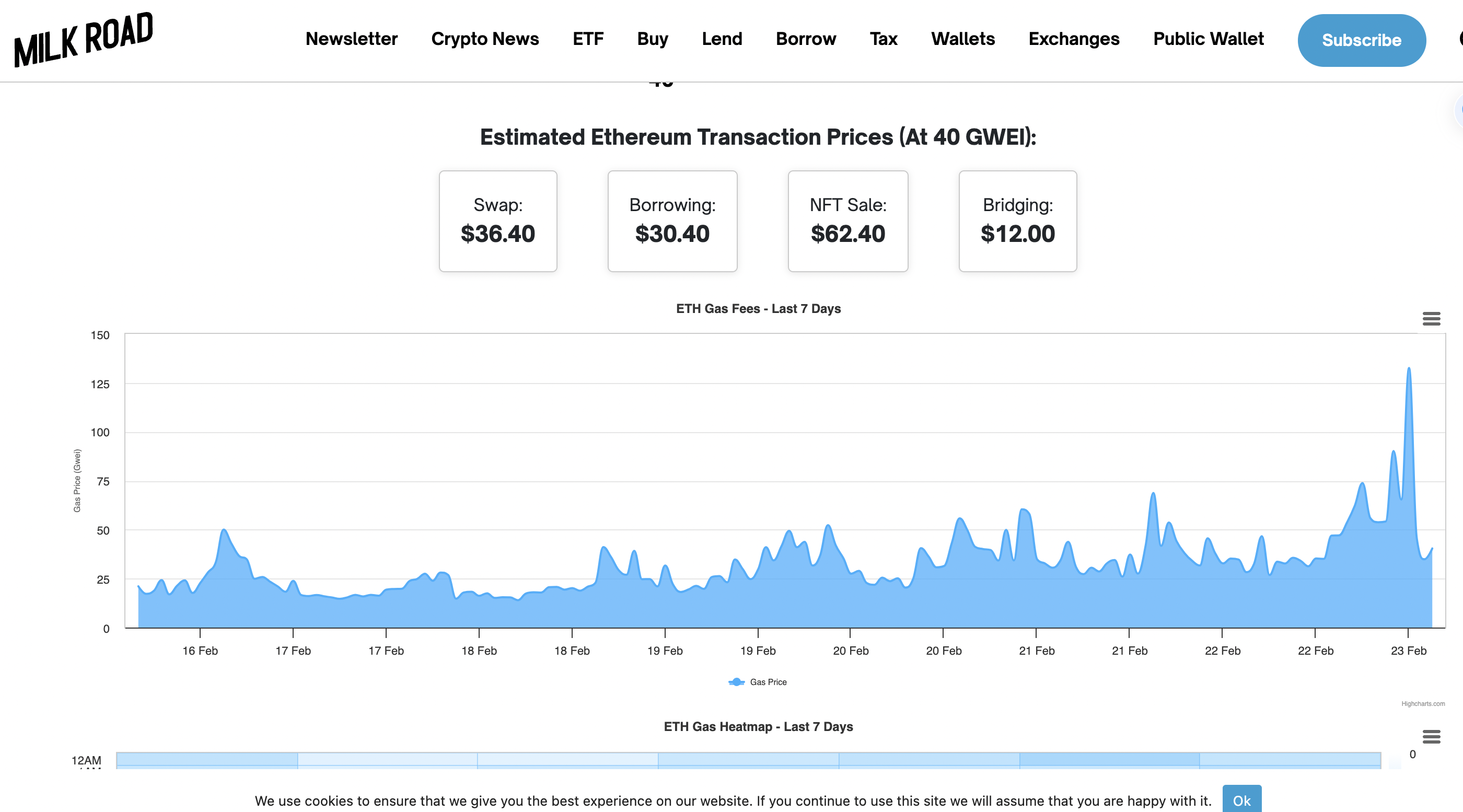Go to the Crypto News page

[x=484, y=39]
